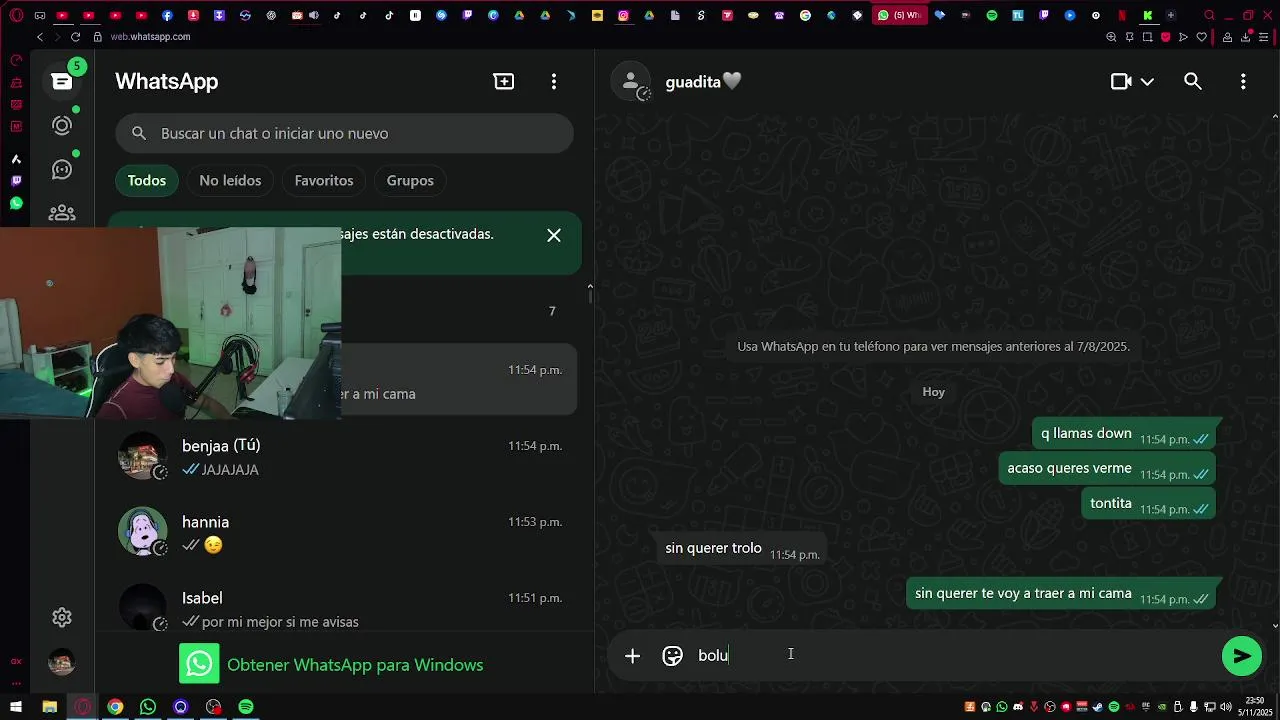This screenshot has height=720, width=1280.
Task: Reload the WhatsApp web page
Action: [x=75, y=37]
